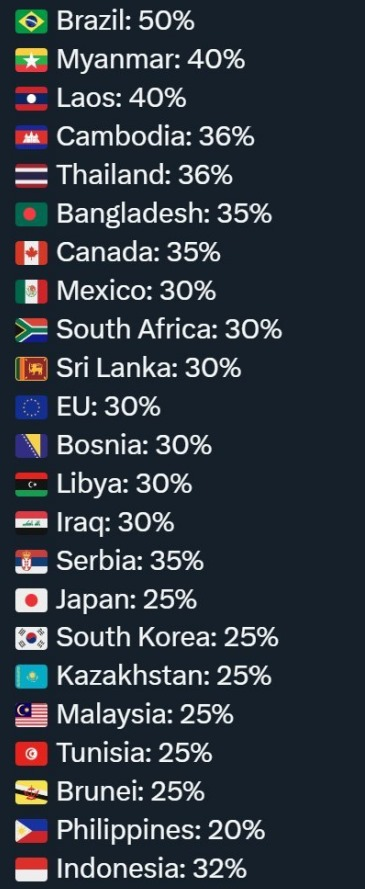
Task: Click the 'Libya: 30%' text
Action: [124, 484]
